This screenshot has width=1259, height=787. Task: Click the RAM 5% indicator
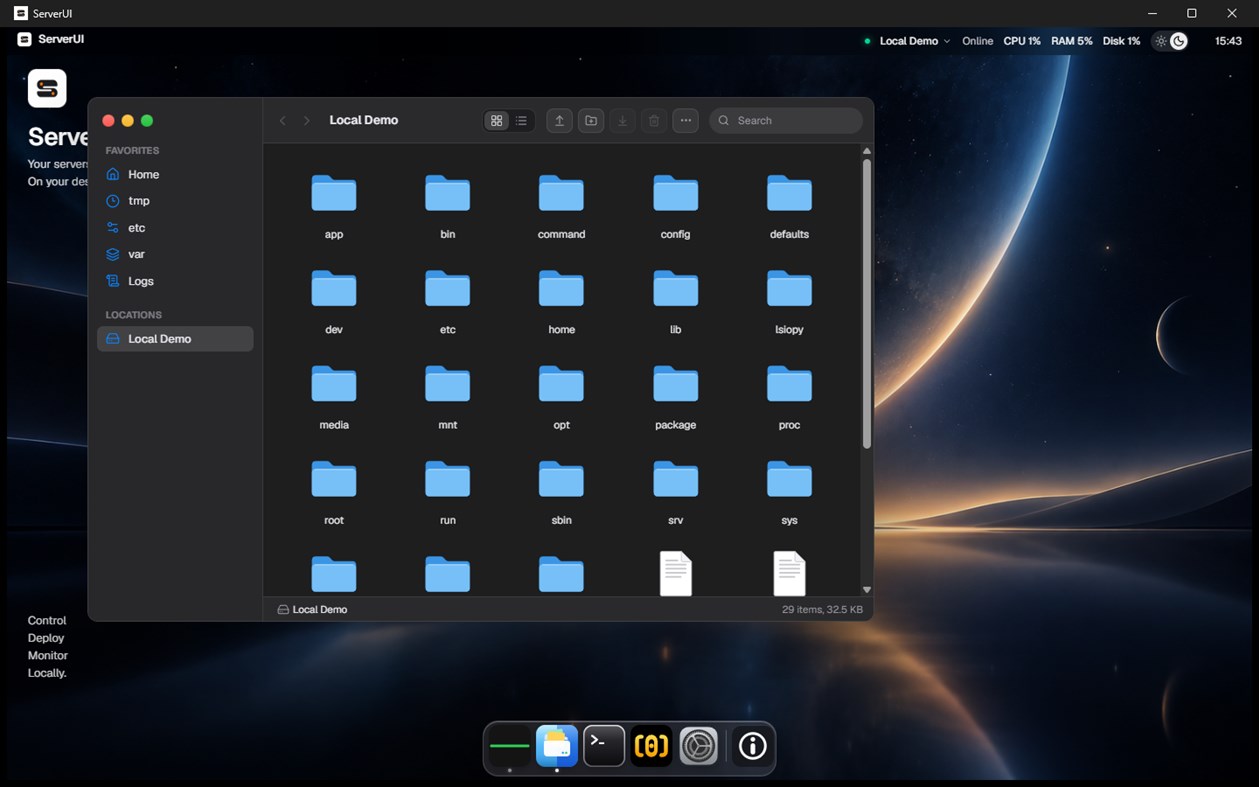point(1072,41)
